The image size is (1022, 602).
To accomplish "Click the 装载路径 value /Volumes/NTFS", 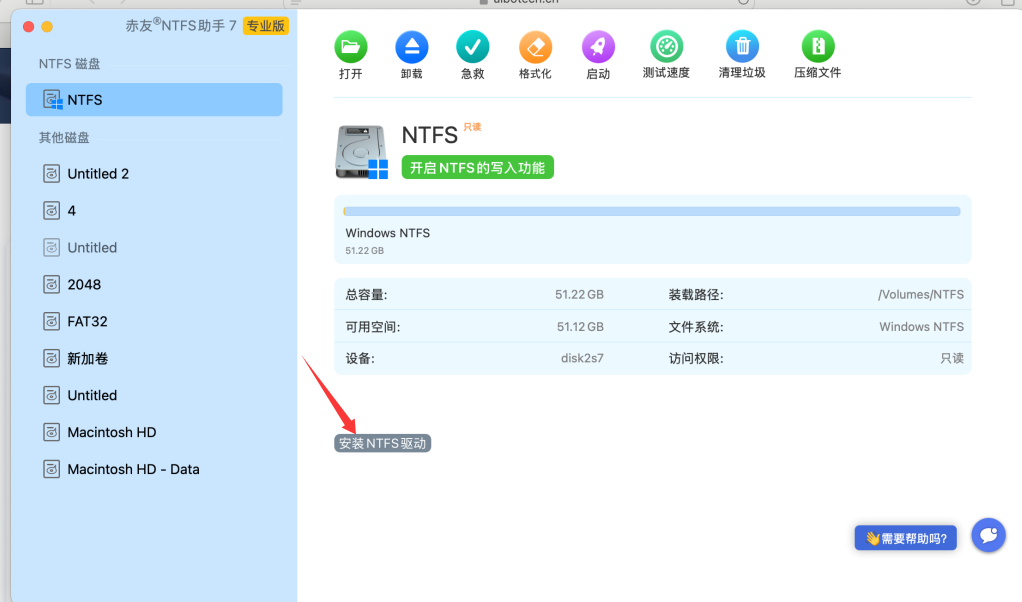I will coord(921,294).
